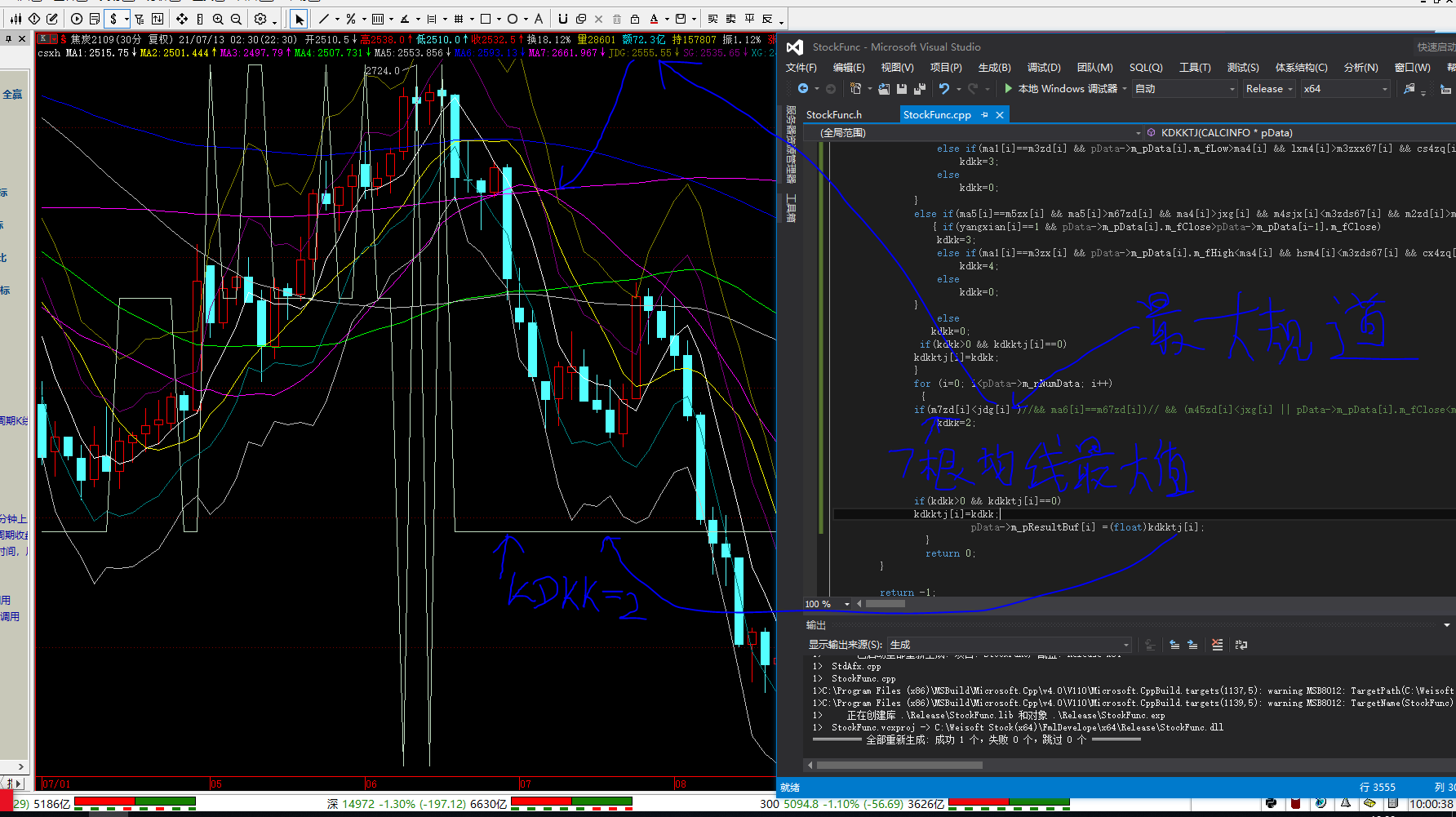Click the 反 reverse position button
This screenshot has height=817, width=1456.
767,19
